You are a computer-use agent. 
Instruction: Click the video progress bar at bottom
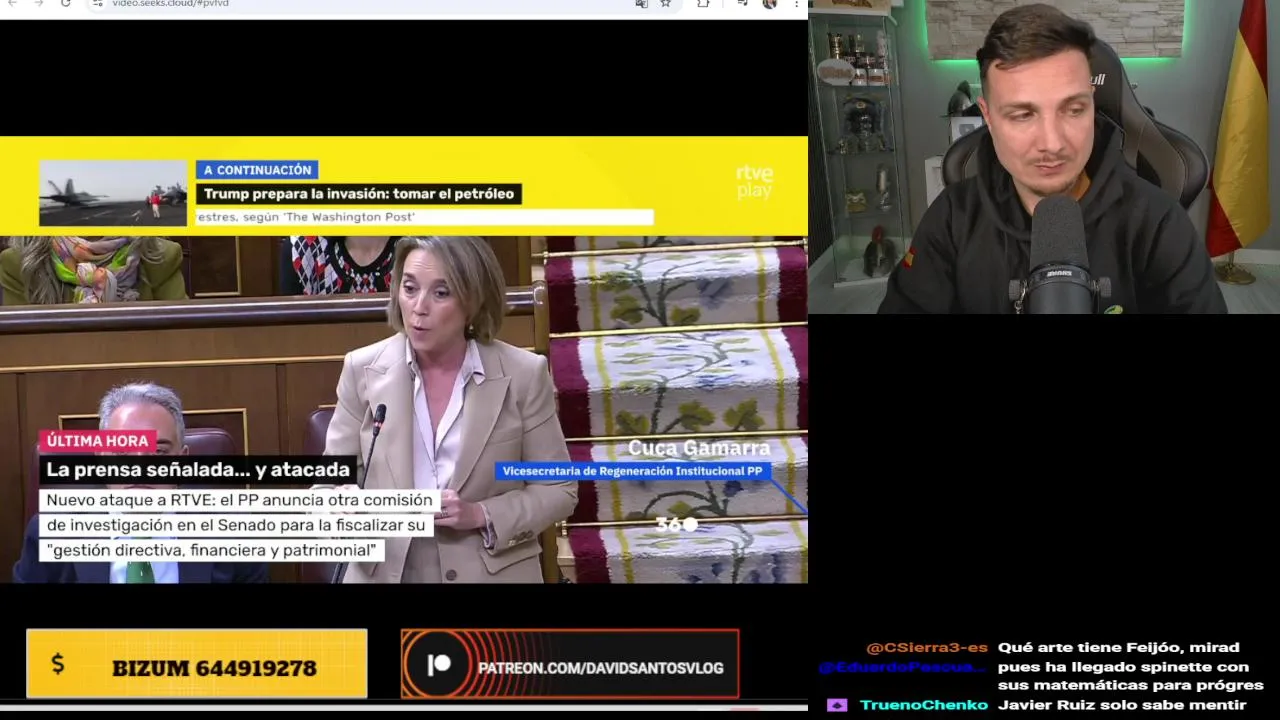[404, 706]
